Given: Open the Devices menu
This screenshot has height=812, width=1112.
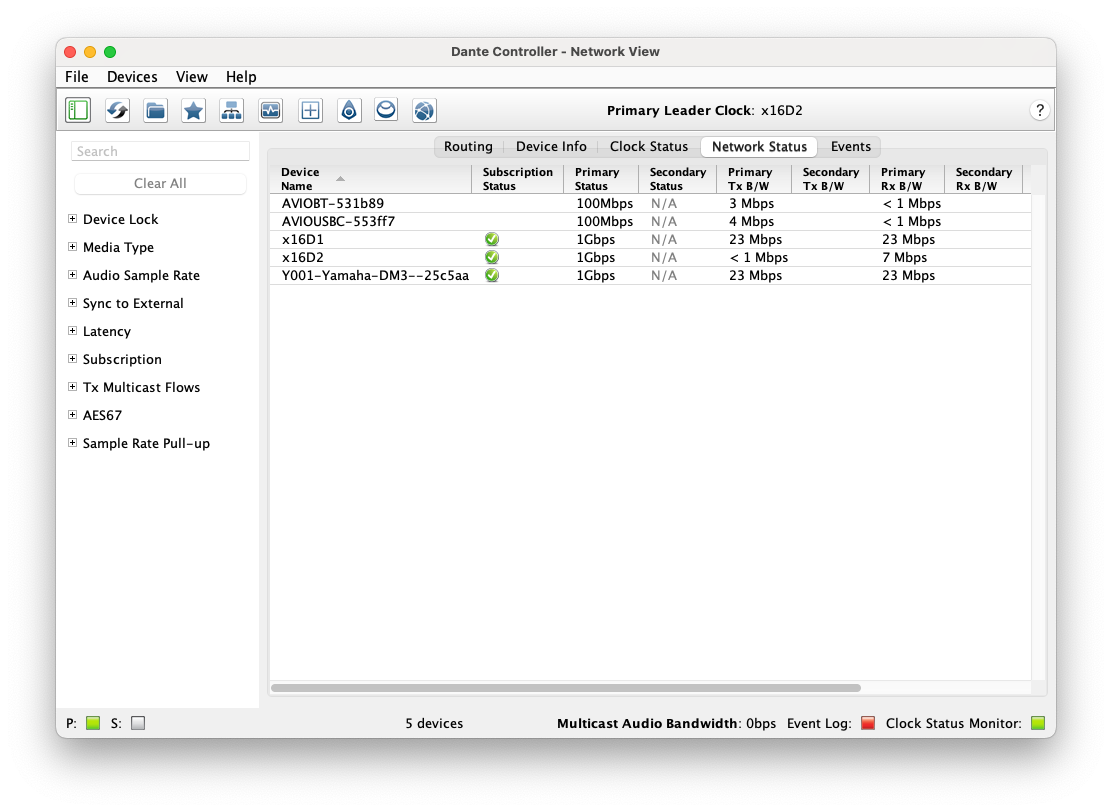Looking at the screenshot, I should (x=132, y=76).
